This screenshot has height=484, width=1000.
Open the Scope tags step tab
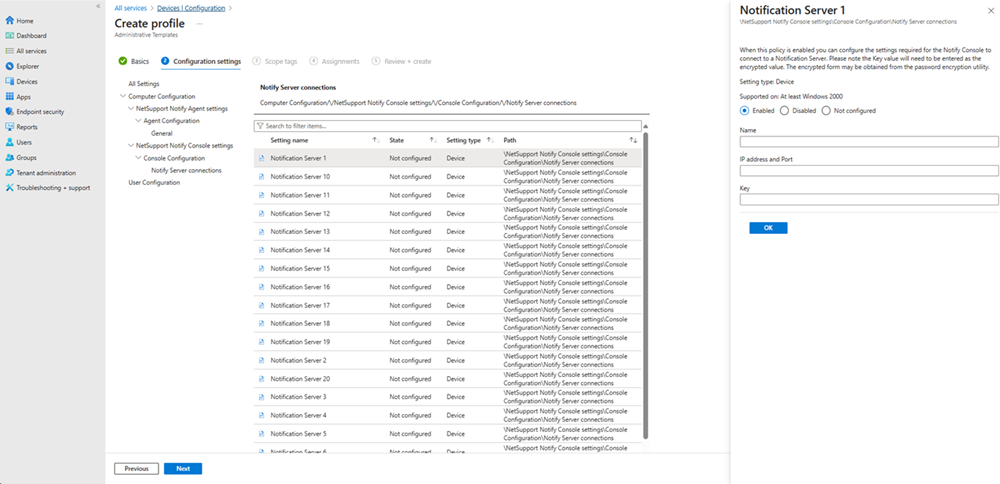(x=275, y=61)
